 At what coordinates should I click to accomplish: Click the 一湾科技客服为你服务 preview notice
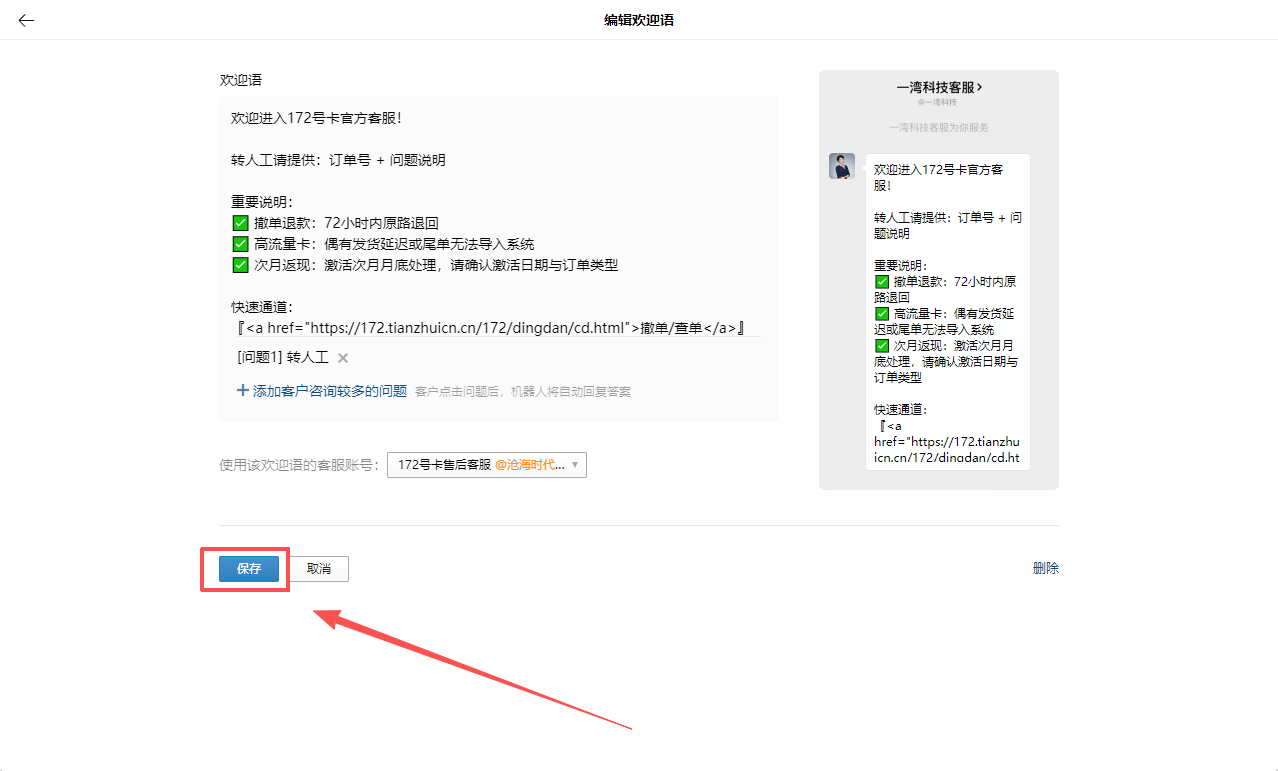939,128
